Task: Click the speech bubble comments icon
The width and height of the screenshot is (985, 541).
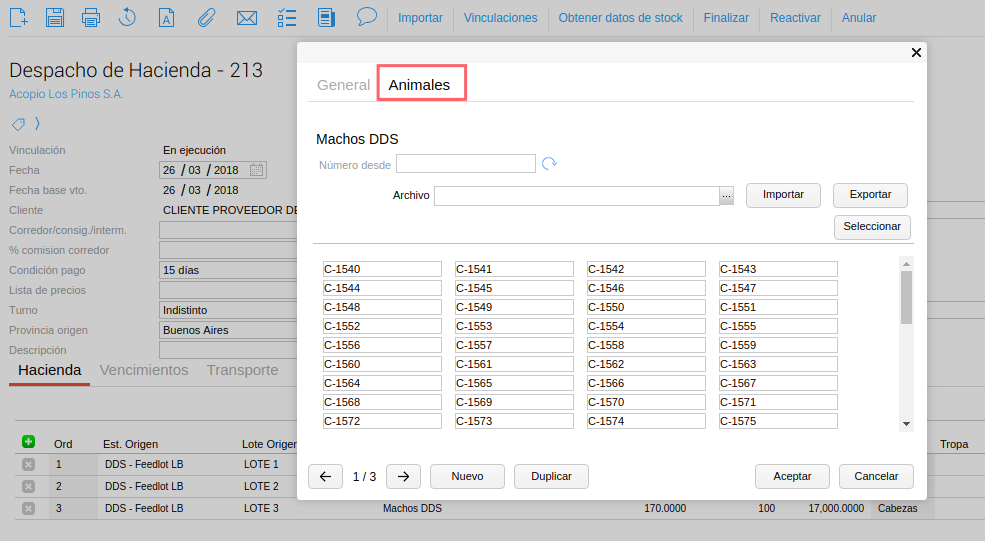Action: (367, 16)
